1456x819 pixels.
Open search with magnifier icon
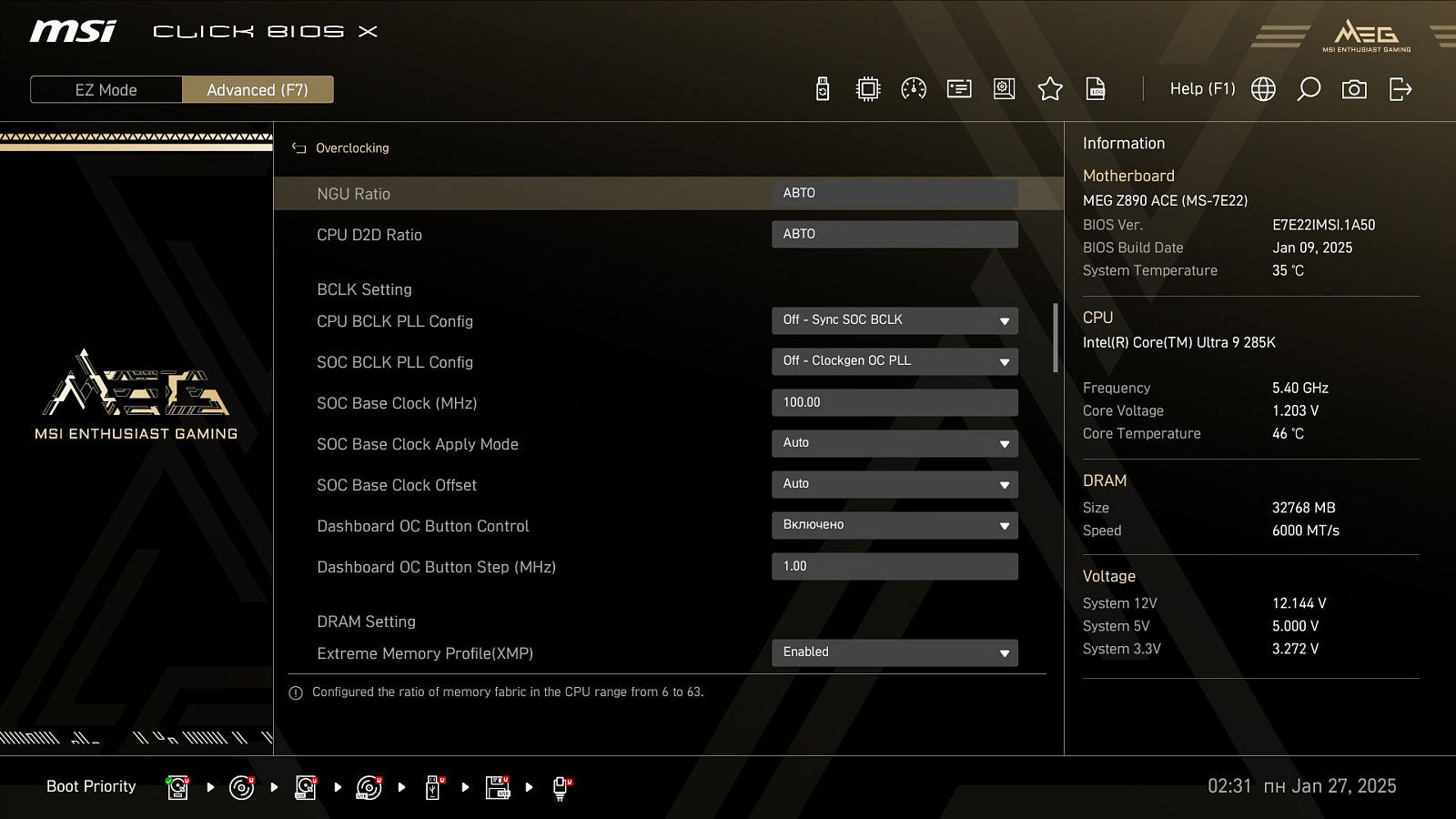tap(1309, 89)
